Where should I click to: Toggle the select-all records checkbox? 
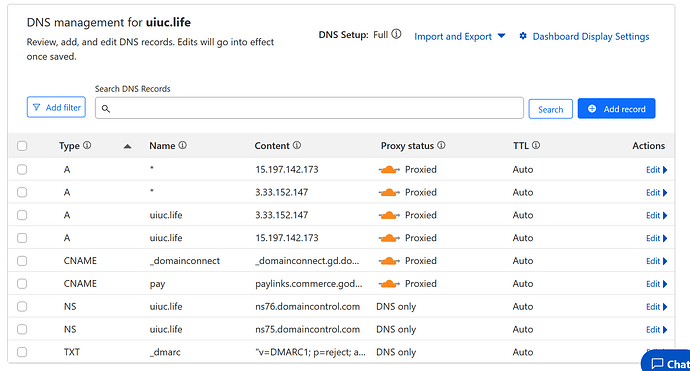22,146
